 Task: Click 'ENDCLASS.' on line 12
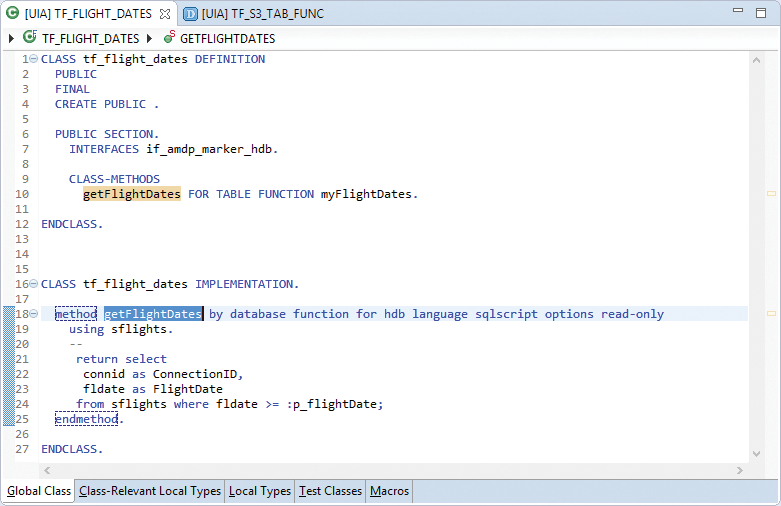[x=72, y=224]
